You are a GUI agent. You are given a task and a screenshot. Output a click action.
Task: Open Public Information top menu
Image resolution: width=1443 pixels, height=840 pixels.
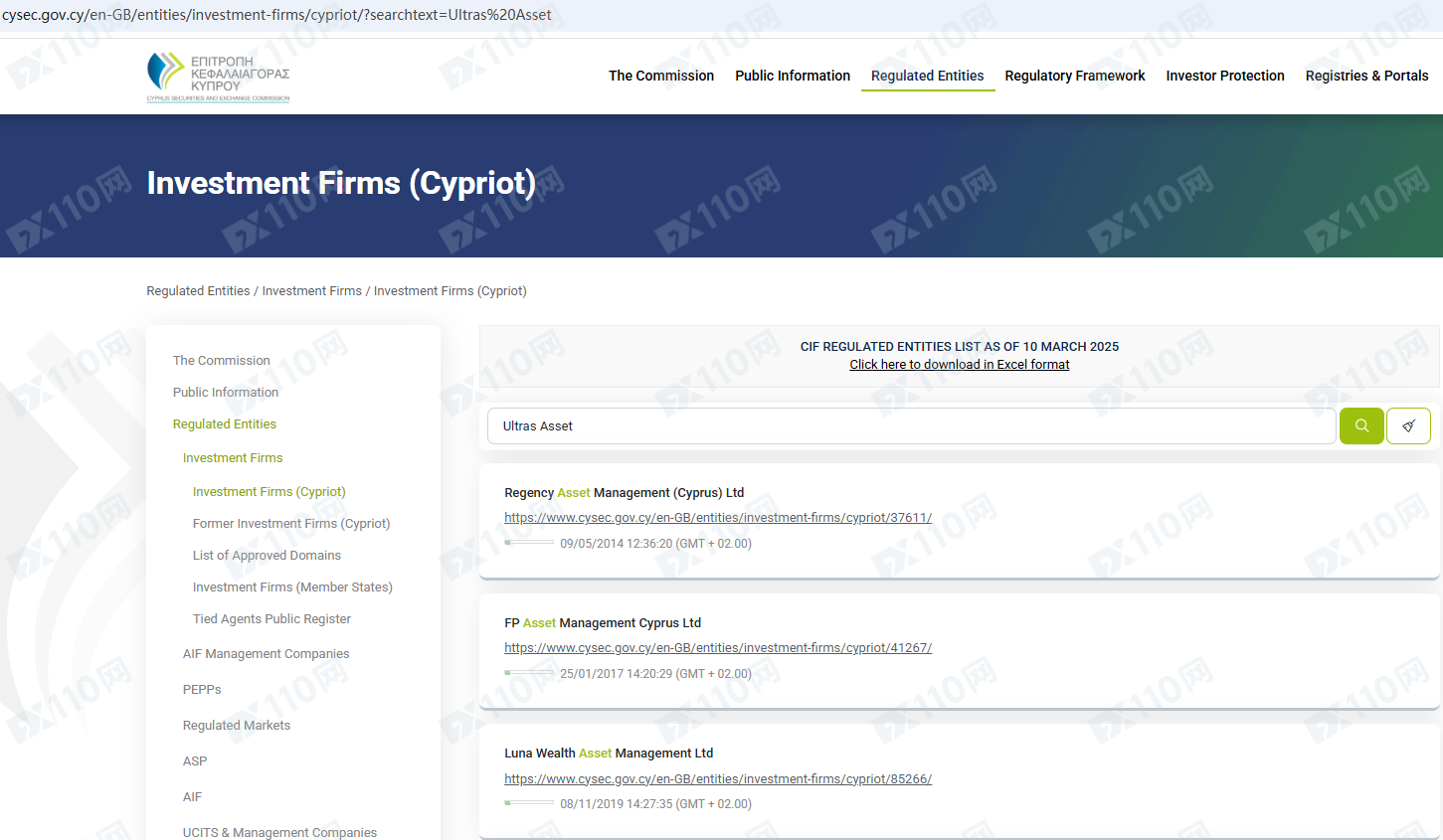pos(792,76)
